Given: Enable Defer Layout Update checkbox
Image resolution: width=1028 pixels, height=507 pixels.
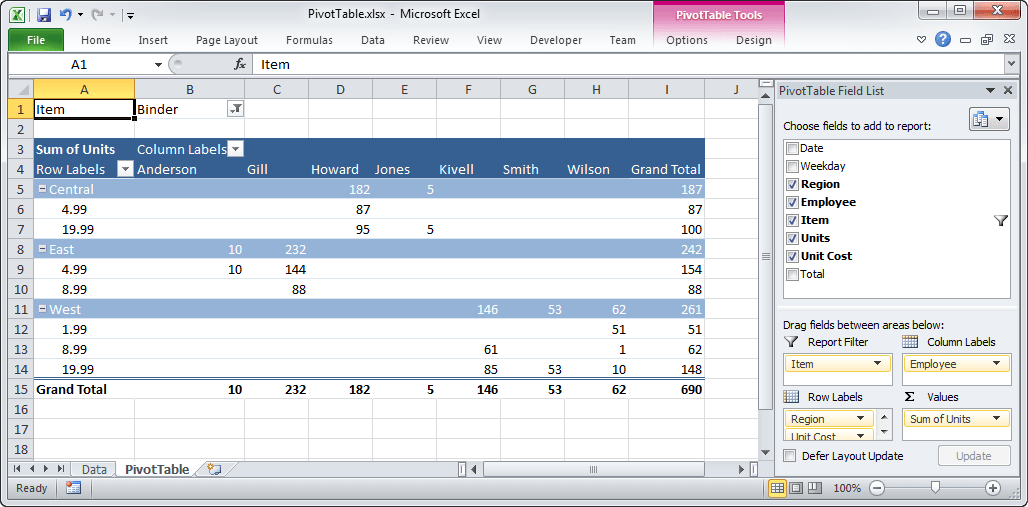Looking at the screenshot, I should (x=792, y=456).
